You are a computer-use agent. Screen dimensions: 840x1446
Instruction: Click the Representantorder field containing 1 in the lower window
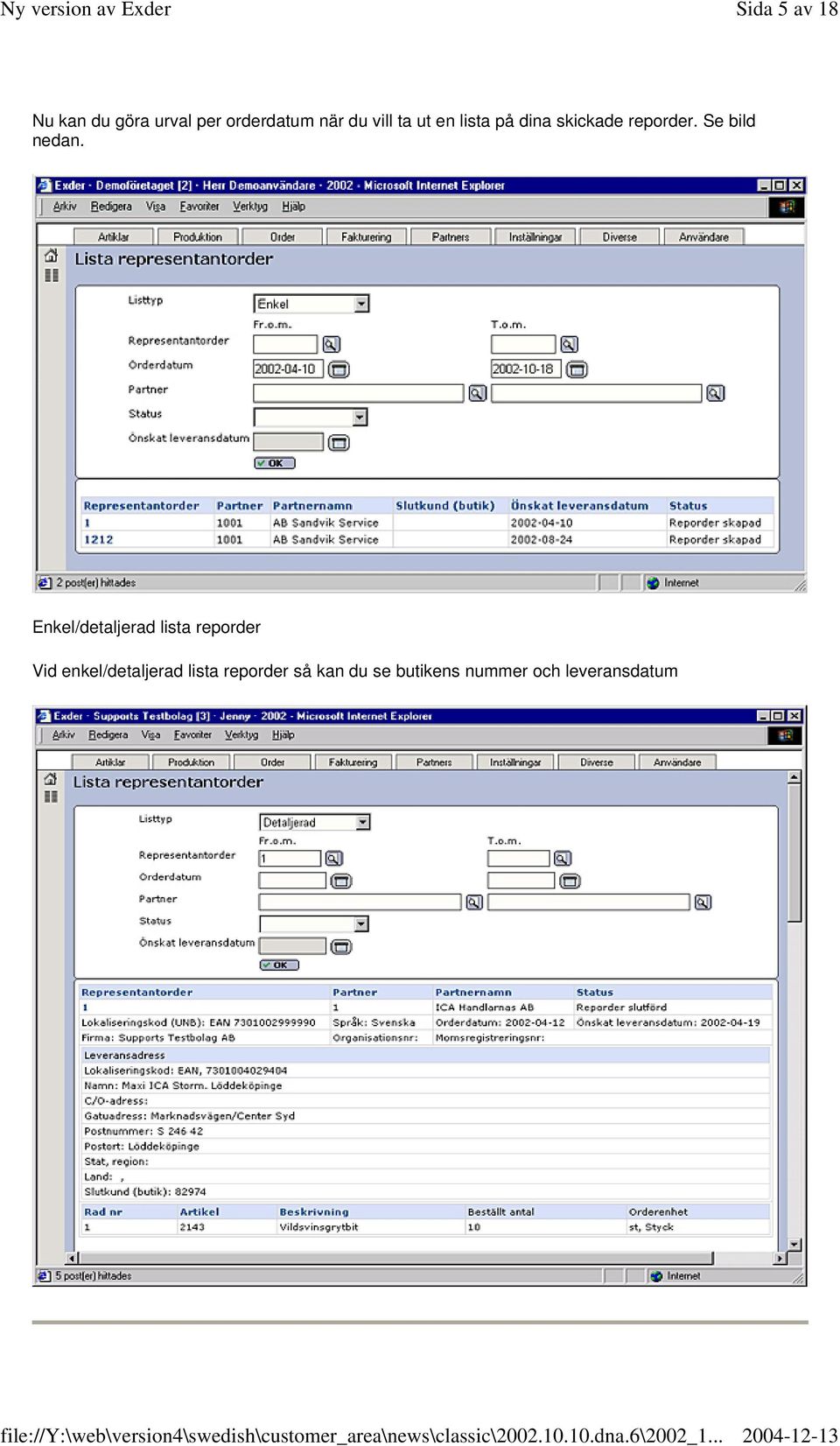pyautogui.click(x=290, y=859)
